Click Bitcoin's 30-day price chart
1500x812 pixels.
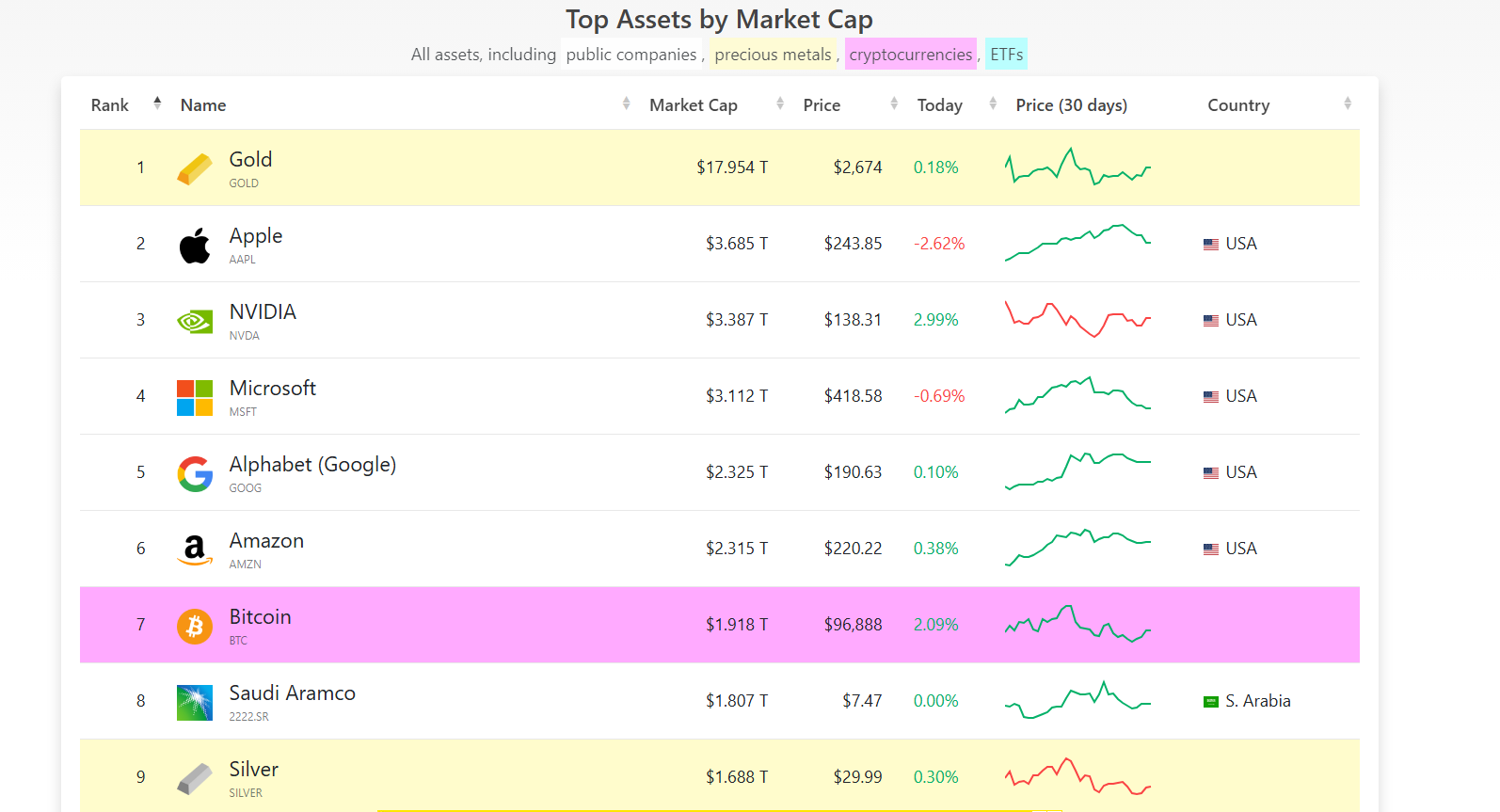point(1077,624)
